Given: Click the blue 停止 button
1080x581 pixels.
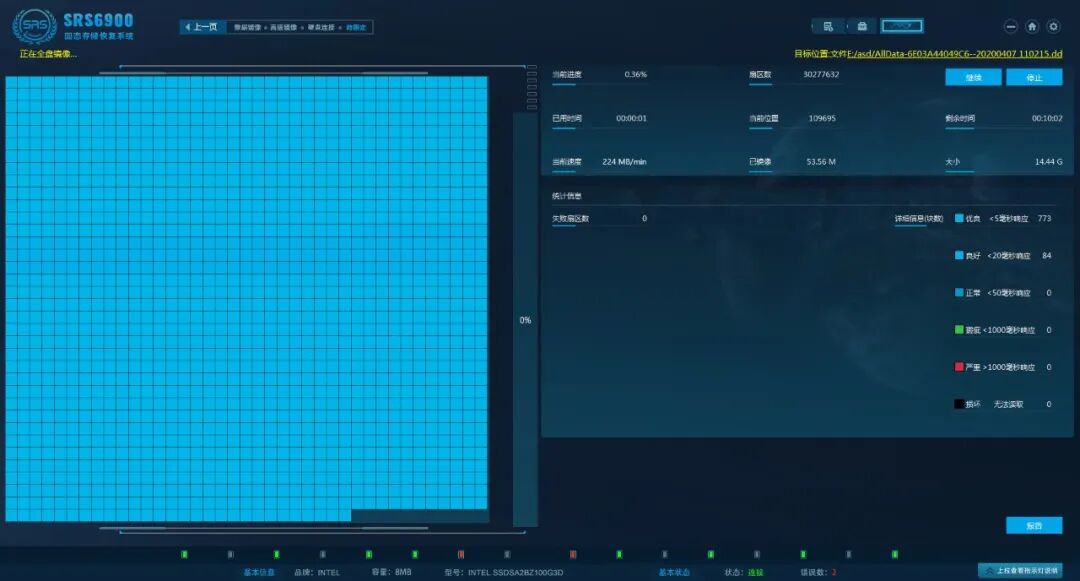Looking at the screenshot, I should click(1034, 77).
